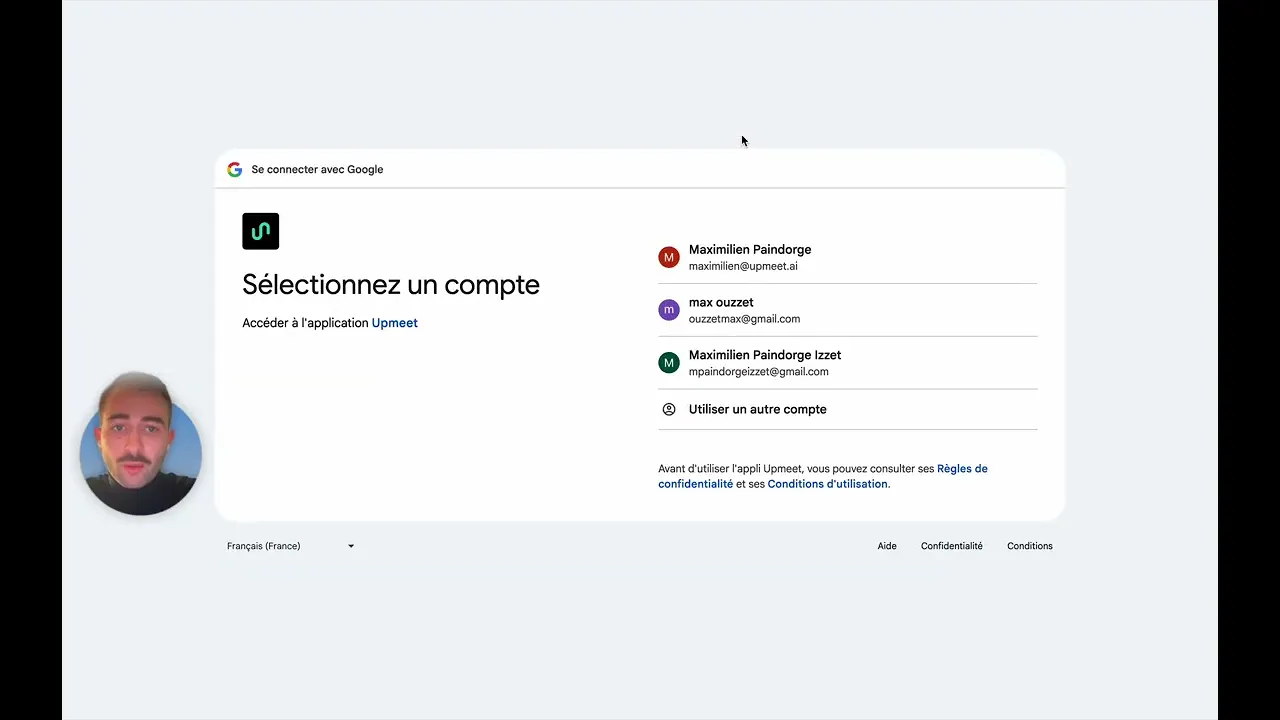1280x720 pixels.
Task: Open Règles de confidentialité link
Action: click(x=823, y=476)
